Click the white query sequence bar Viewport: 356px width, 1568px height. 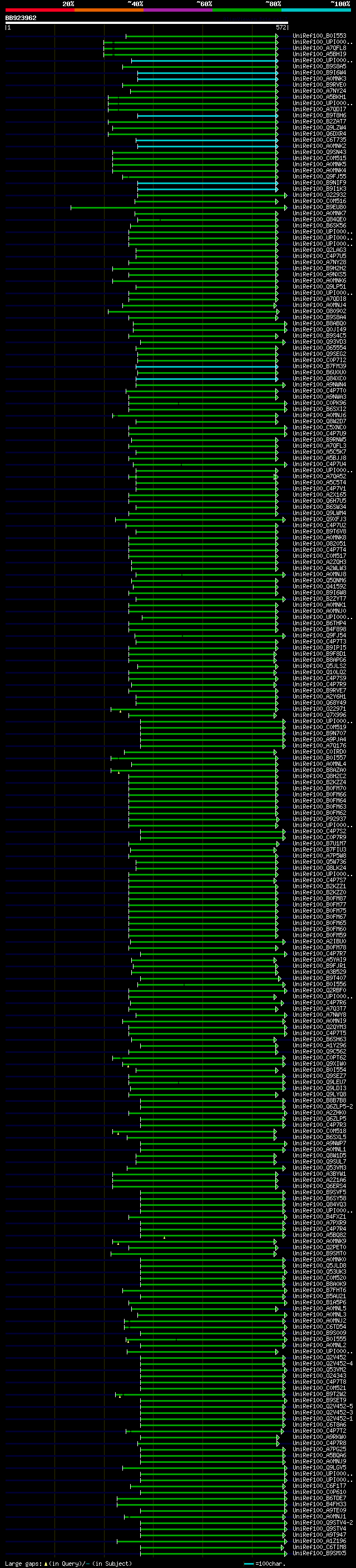[147, 23]
